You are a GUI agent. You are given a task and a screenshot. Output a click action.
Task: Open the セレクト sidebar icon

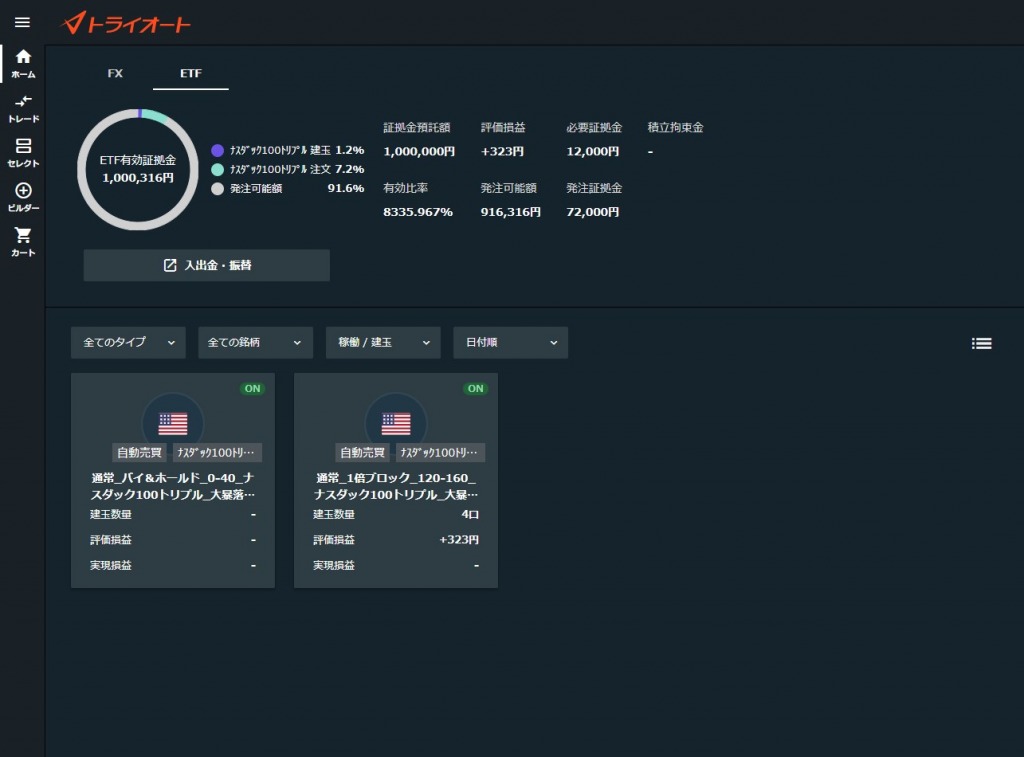click(x=23, y=152)
